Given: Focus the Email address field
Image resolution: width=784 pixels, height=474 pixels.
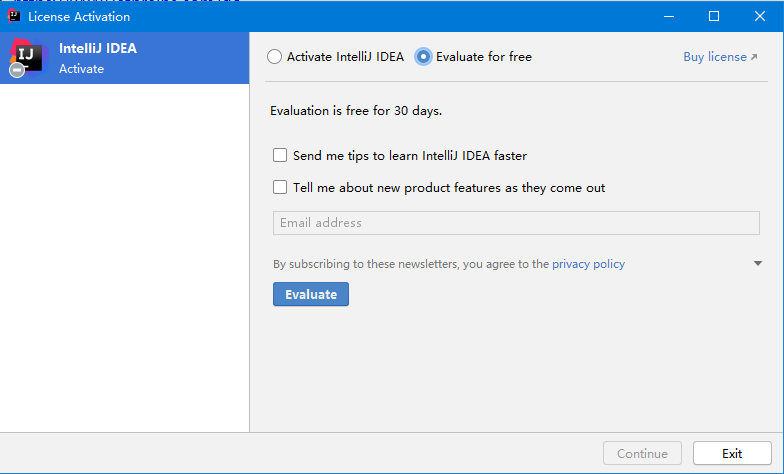Looking at the screenshot, I should (x=516, y=223).
